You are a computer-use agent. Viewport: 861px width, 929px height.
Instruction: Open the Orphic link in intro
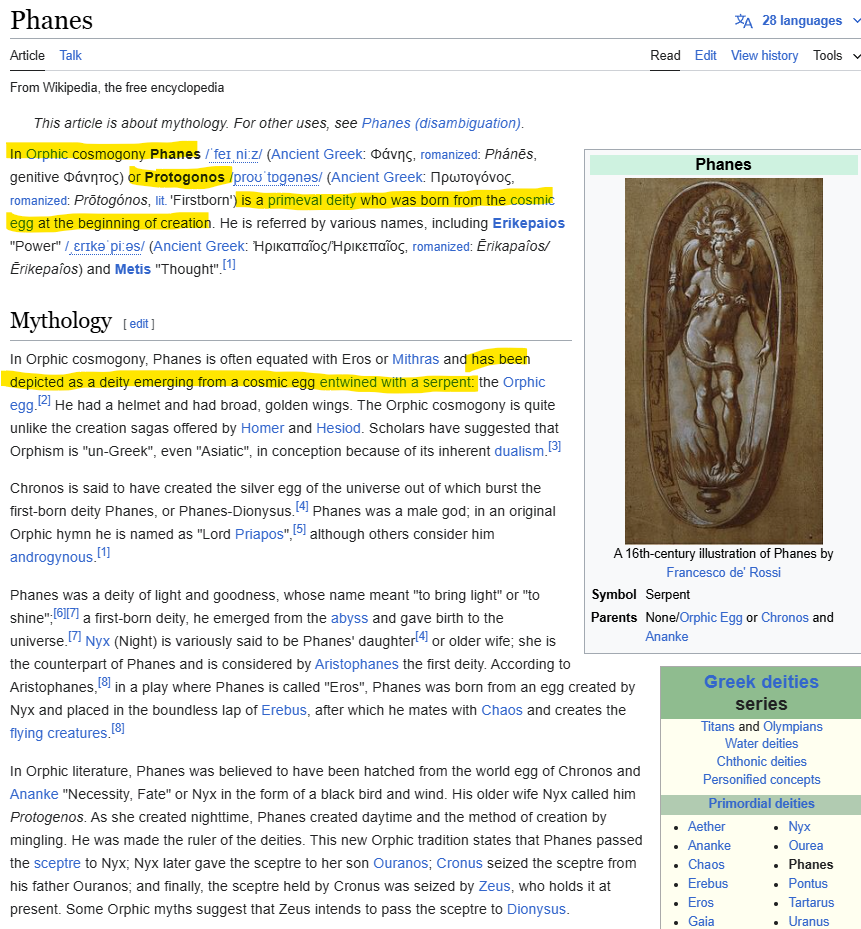click(47, 154)
